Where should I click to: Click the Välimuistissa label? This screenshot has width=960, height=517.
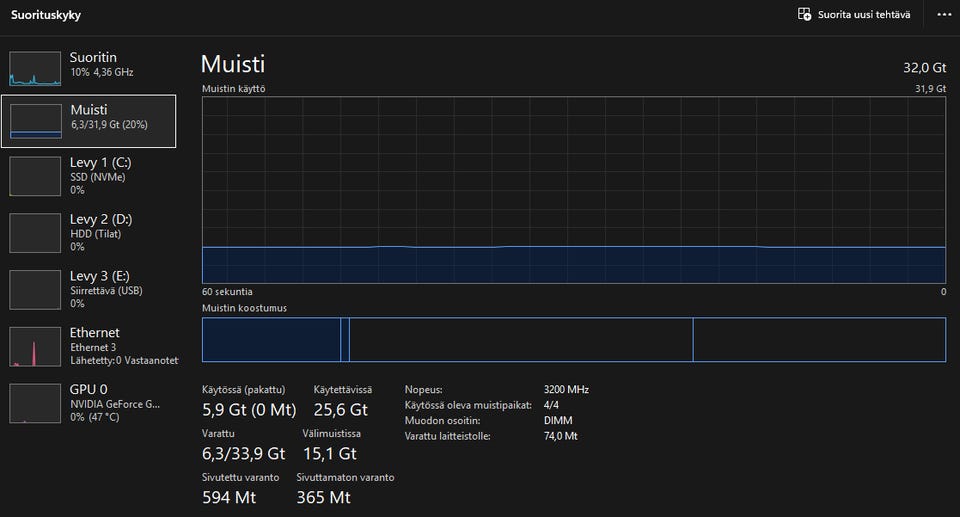[332, 434]
